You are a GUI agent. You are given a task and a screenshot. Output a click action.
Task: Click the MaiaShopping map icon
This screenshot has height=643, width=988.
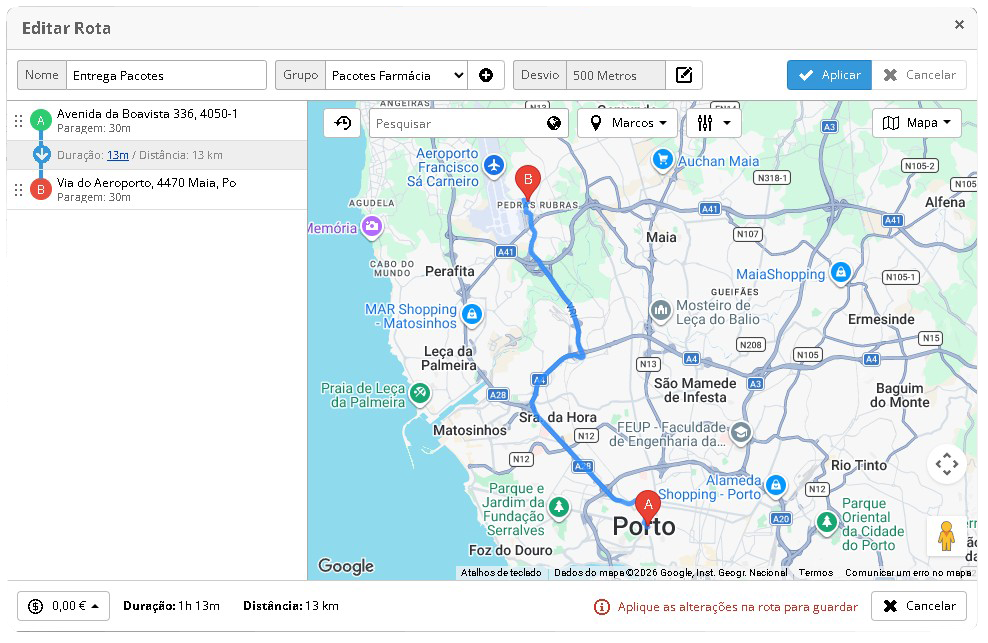841,272
